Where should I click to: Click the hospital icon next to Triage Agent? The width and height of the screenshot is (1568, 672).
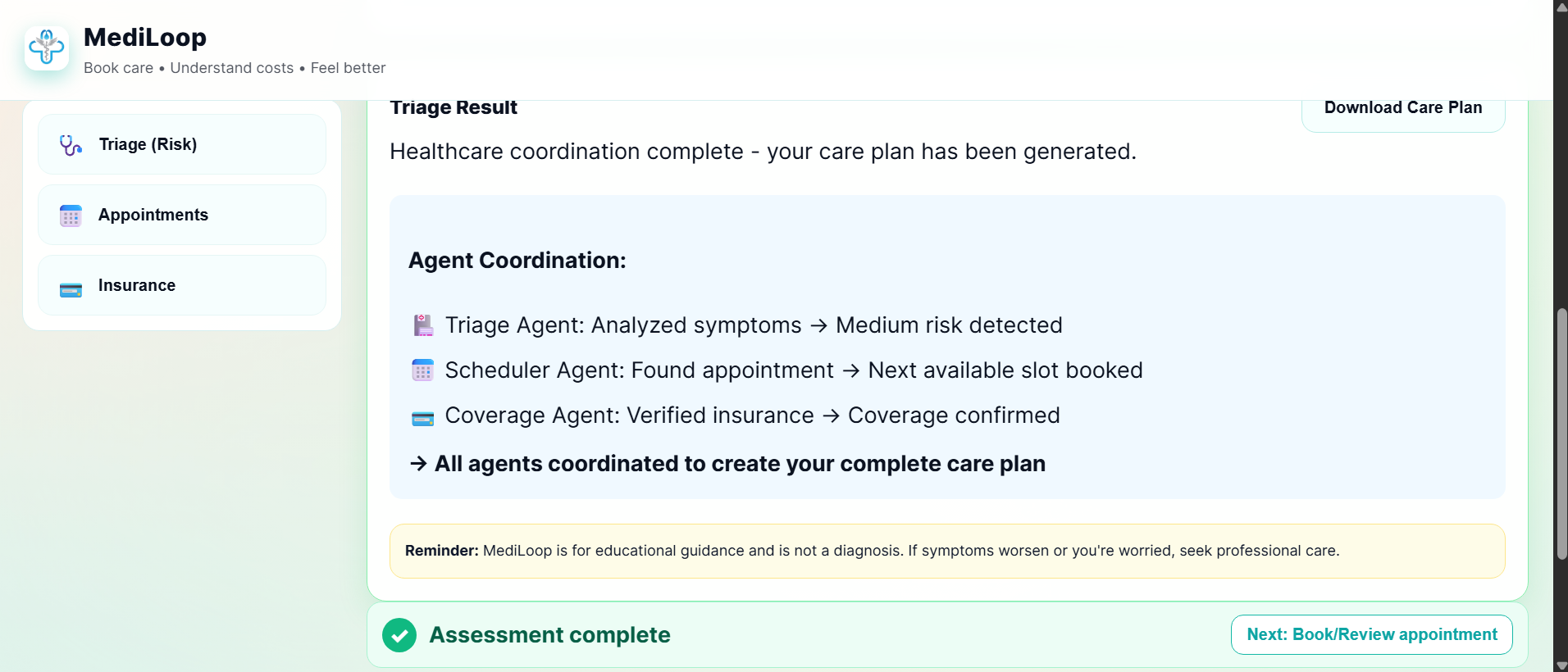coord(423,325)
